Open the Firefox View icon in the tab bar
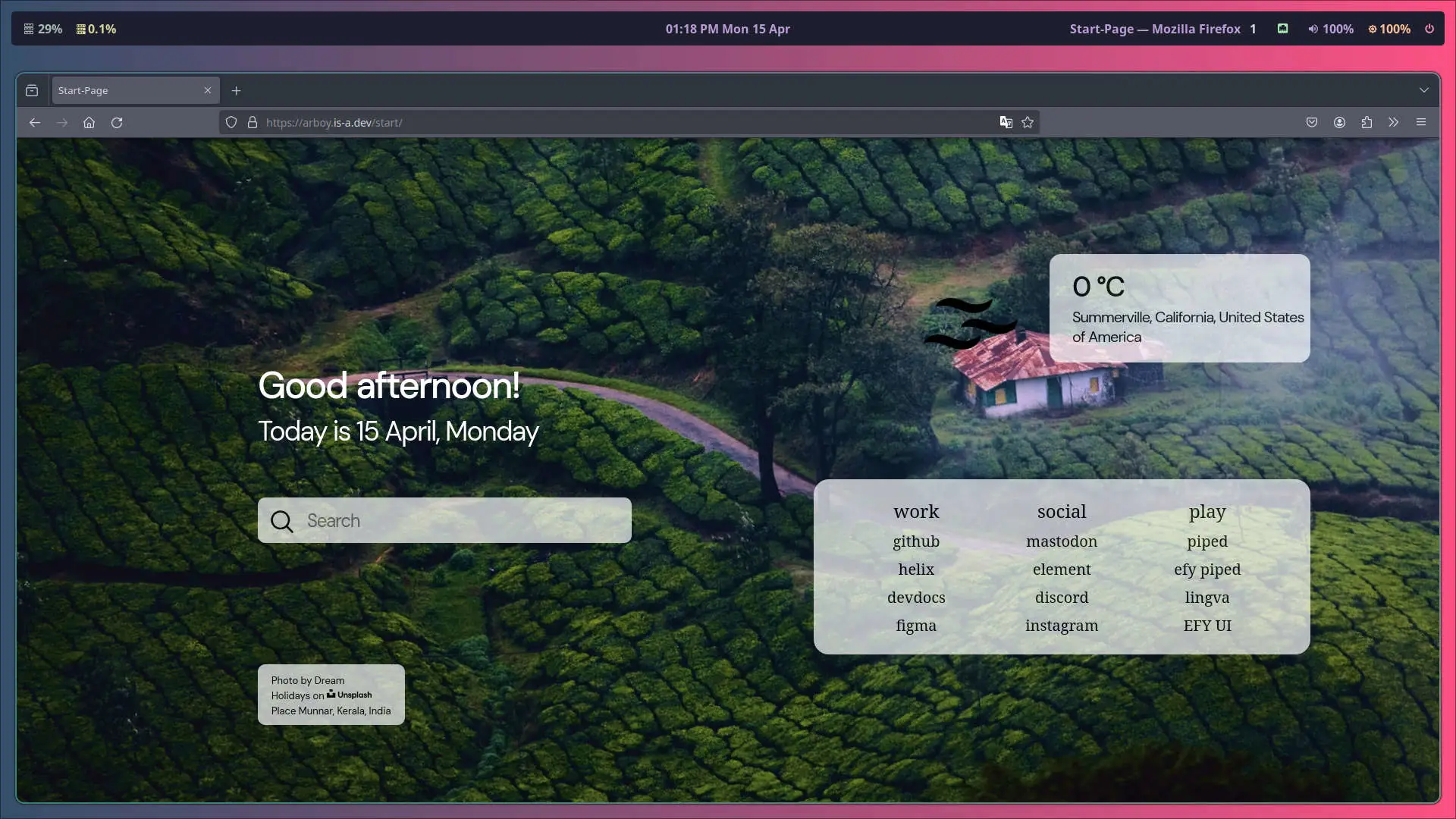 click(x=32, y=91)
